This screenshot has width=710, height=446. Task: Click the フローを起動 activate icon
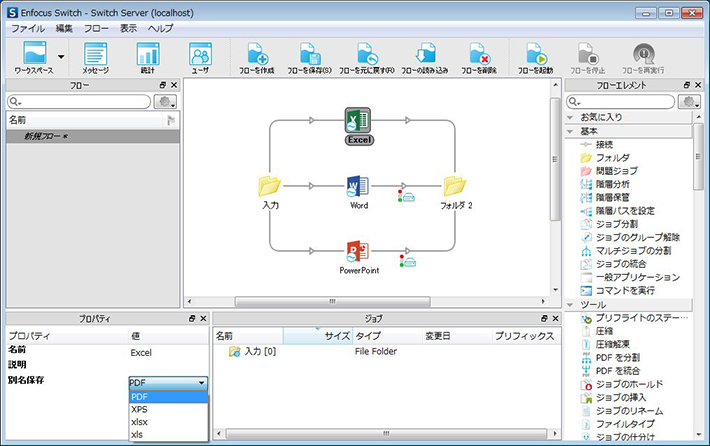[536, 58]
